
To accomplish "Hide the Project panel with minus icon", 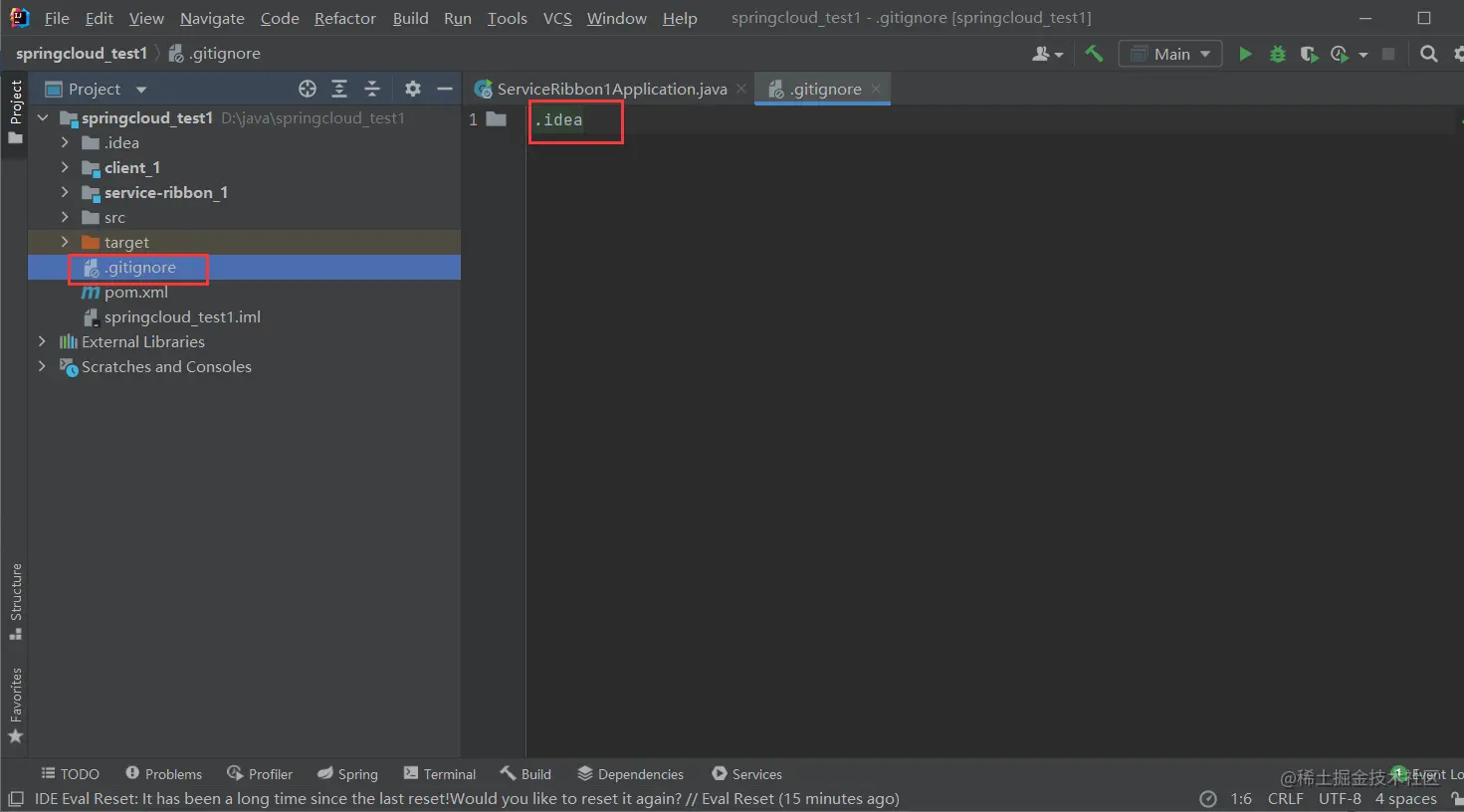I will 445,90.
